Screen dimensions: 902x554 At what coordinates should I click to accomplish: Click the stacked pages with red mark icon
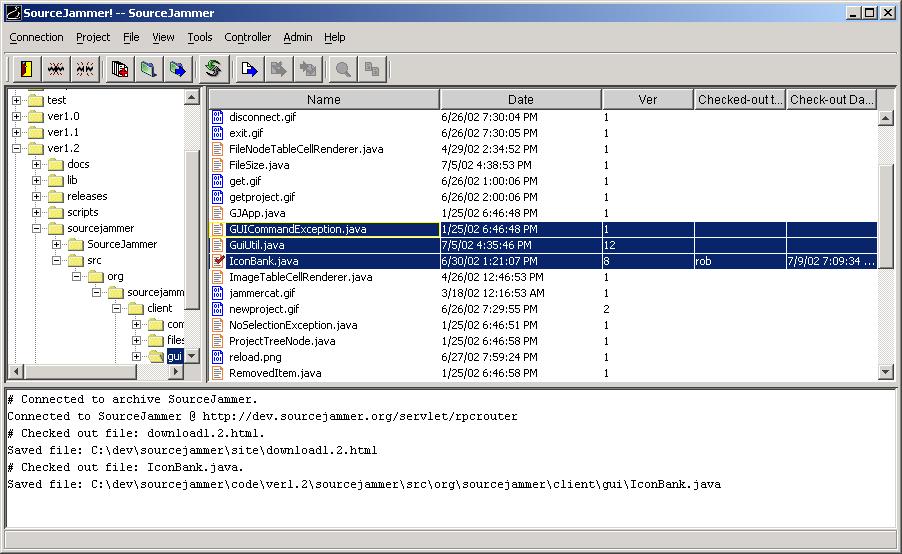click(120, 69)
